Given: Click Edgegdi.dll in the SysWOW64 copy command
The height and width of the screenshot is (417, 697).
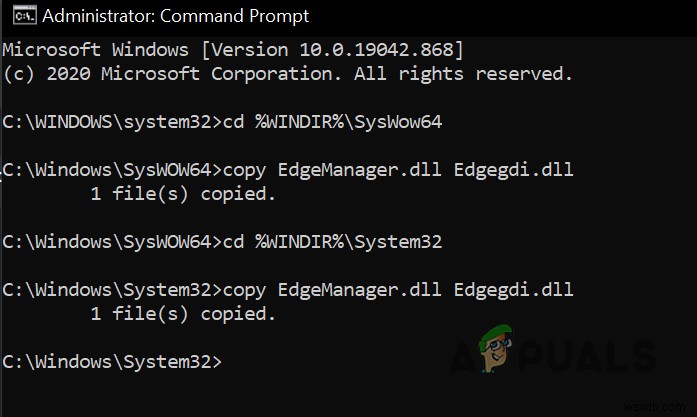Looking at the screenshot, I should click(514, 169).
